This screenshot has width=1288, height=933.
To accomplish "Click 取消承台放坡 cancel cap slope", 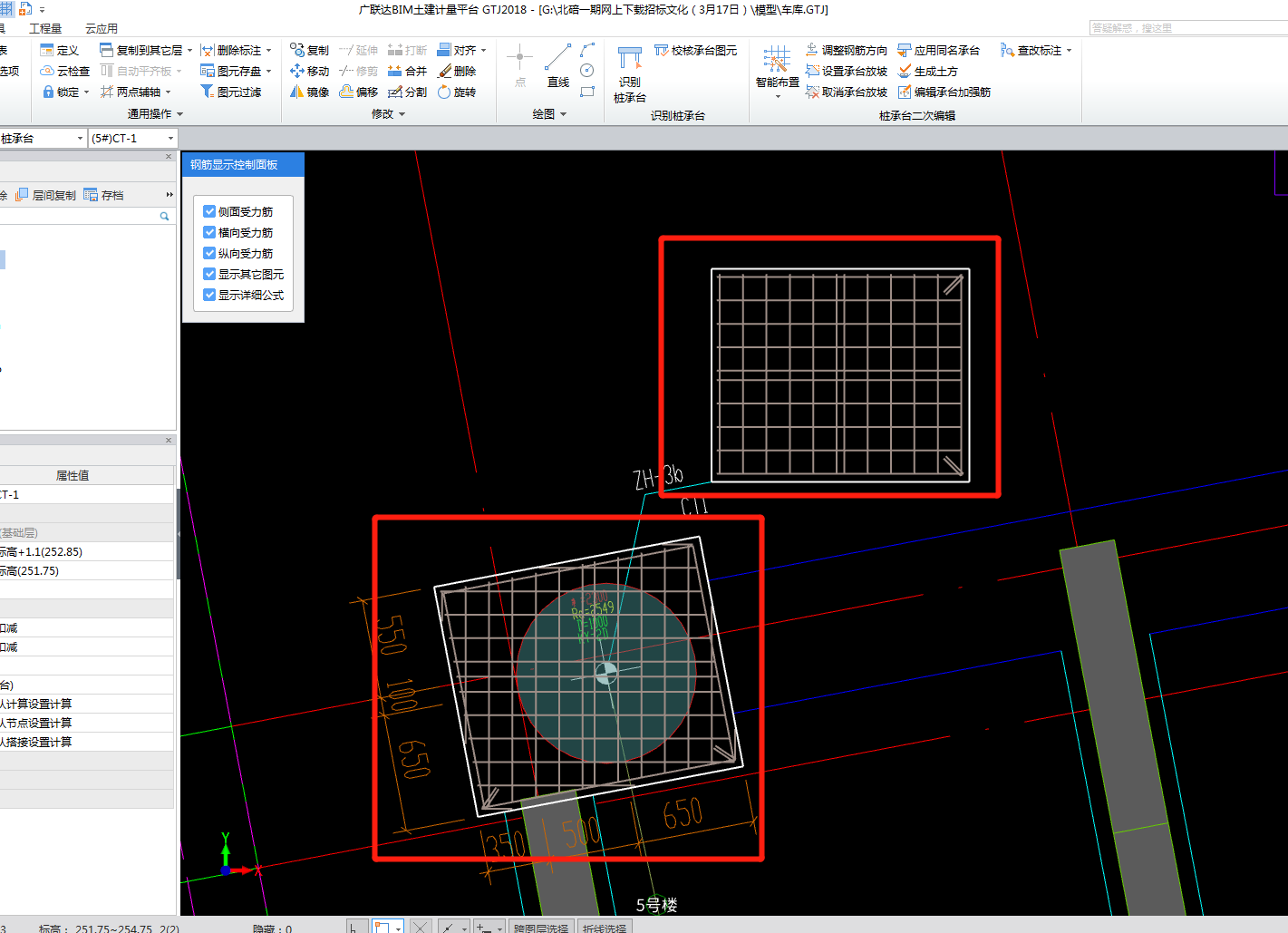I will 847,92.
